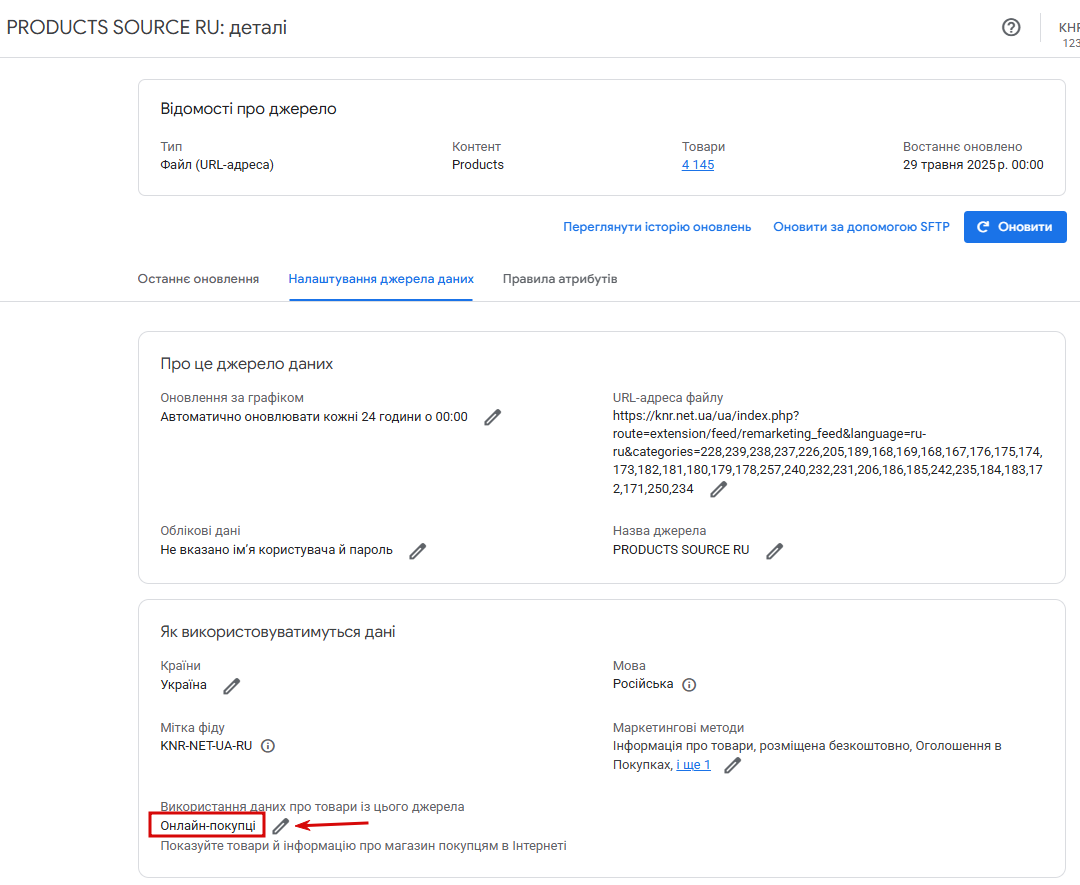Viewport: 1080px width, 885px height.
Task: Open the 4 145 products link
Action: [x=698, y=165]
